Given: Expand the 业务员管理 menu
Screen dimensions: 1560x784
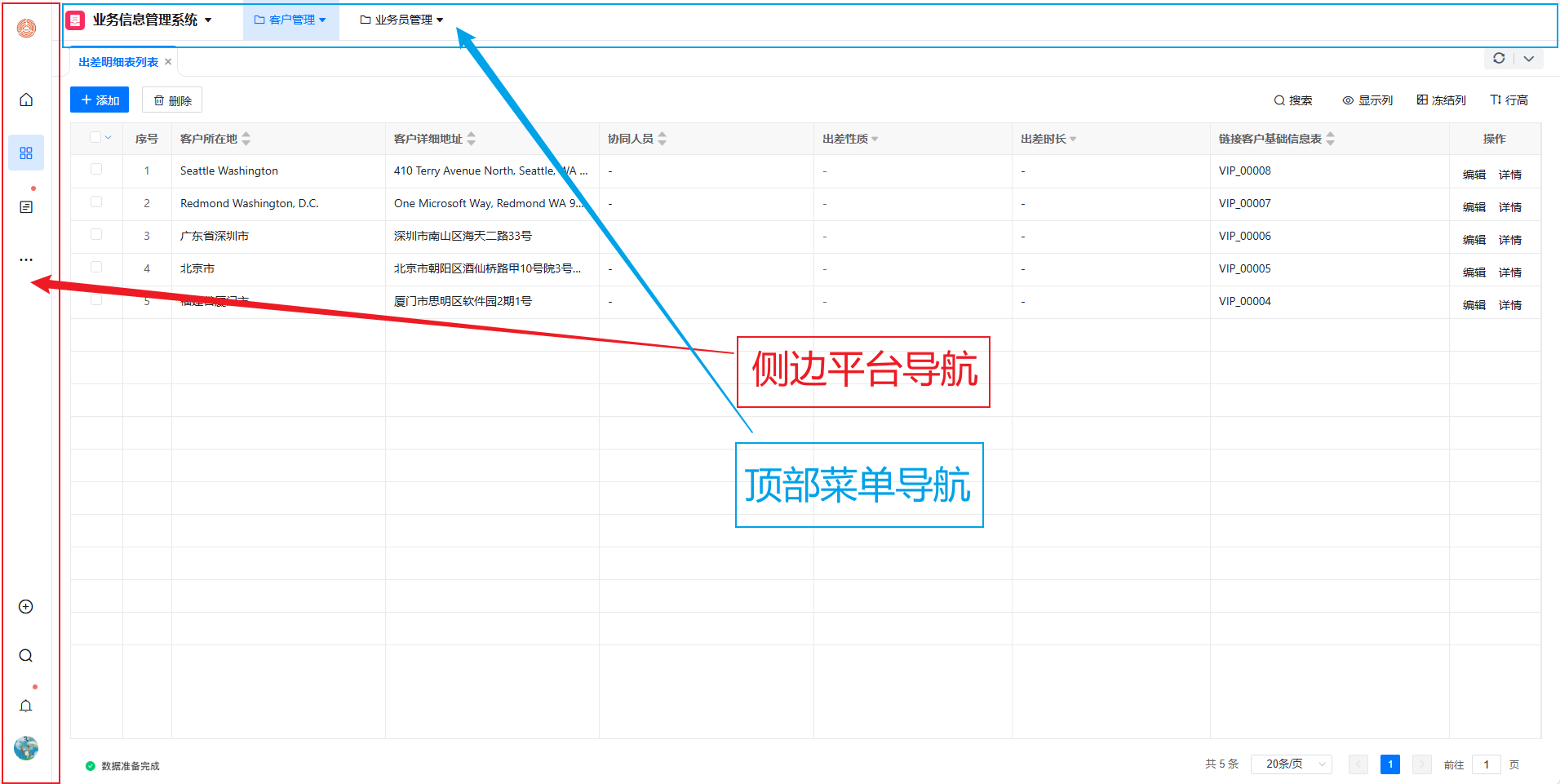Looking at the screenshot, I should (x=402, y=20).
